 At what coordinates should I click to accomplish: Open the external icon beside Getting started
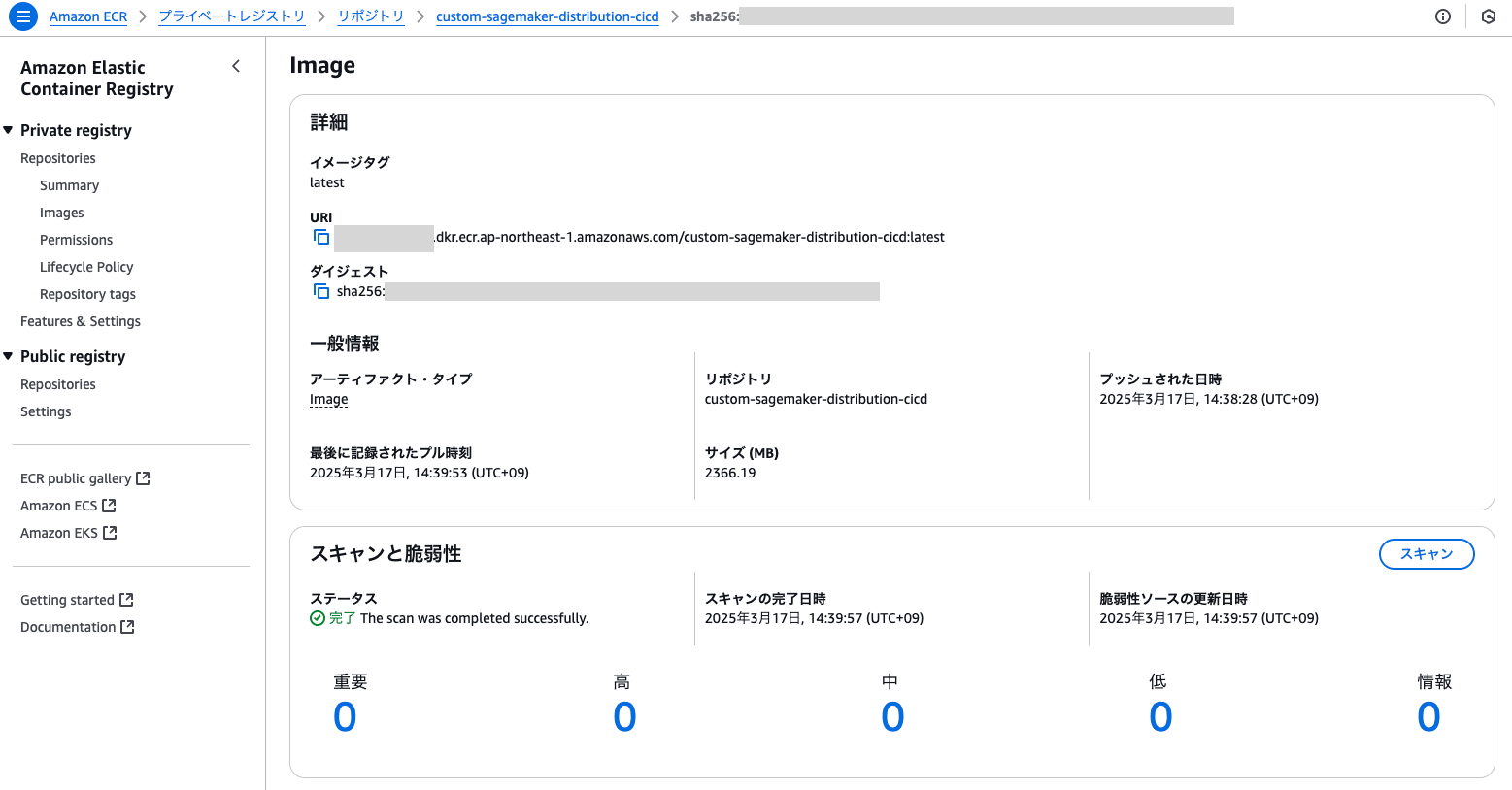126,600
